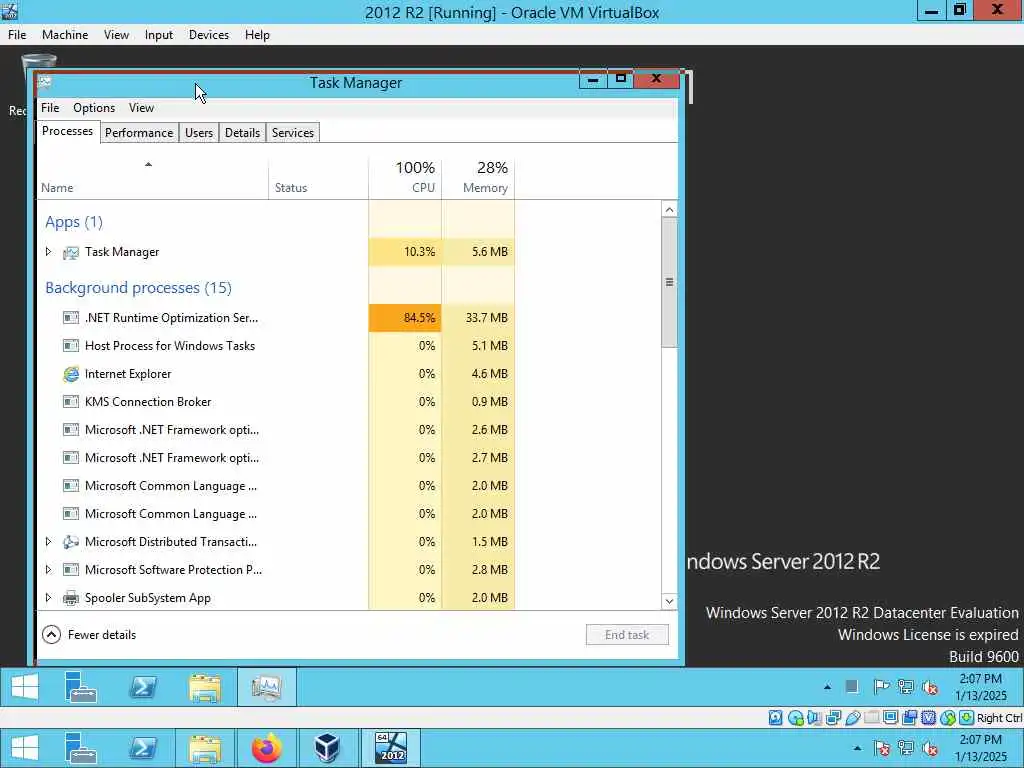Open Firefox from host taskbar
The image size is (1024, 768).
266,748
